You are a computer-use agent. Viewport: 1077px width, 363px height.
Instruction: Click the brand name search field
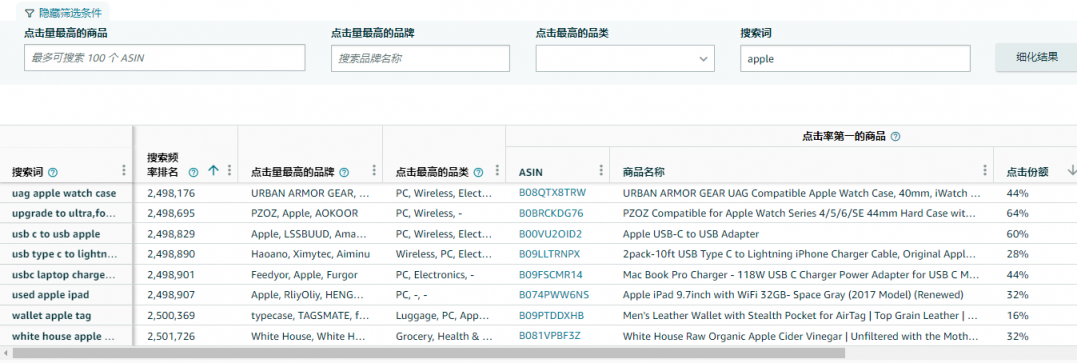click(x=420, y=58)
